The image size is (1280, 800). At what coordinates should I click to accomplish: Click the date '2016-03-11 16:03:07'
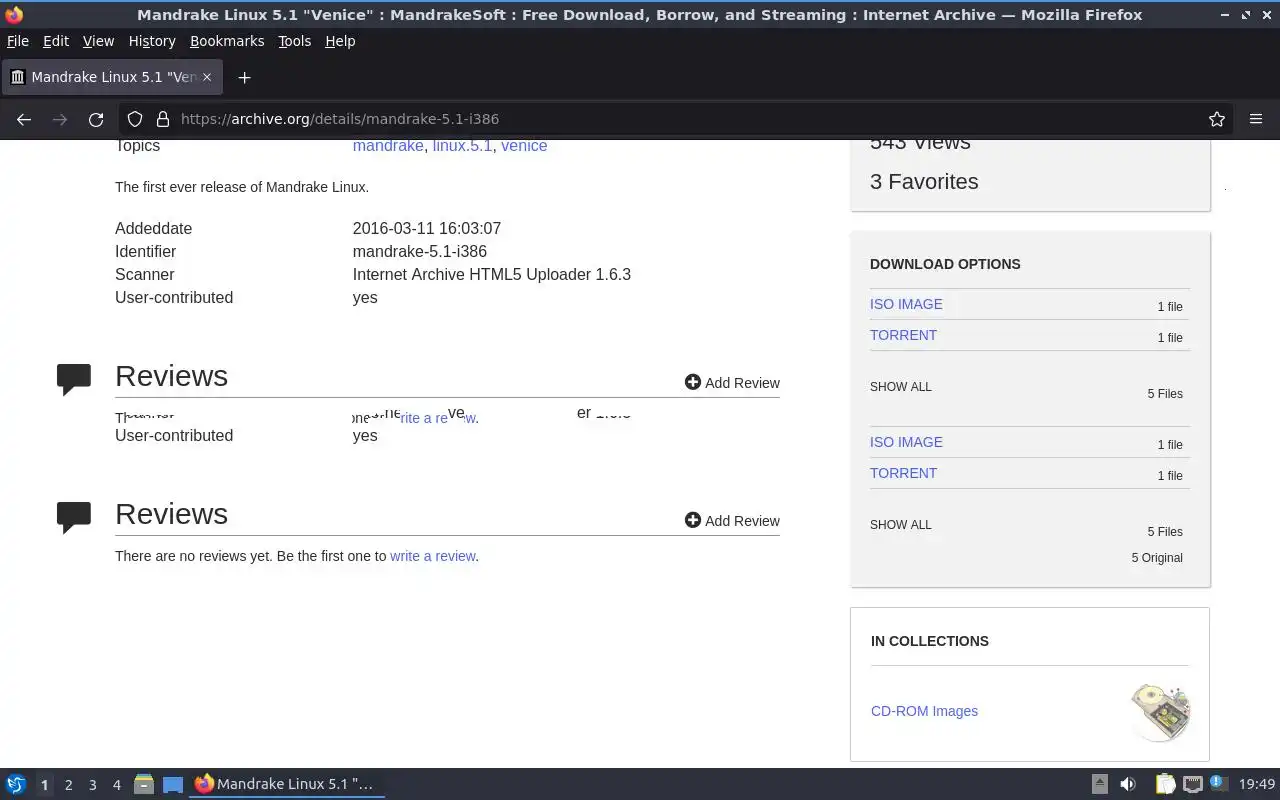[427, 229]
